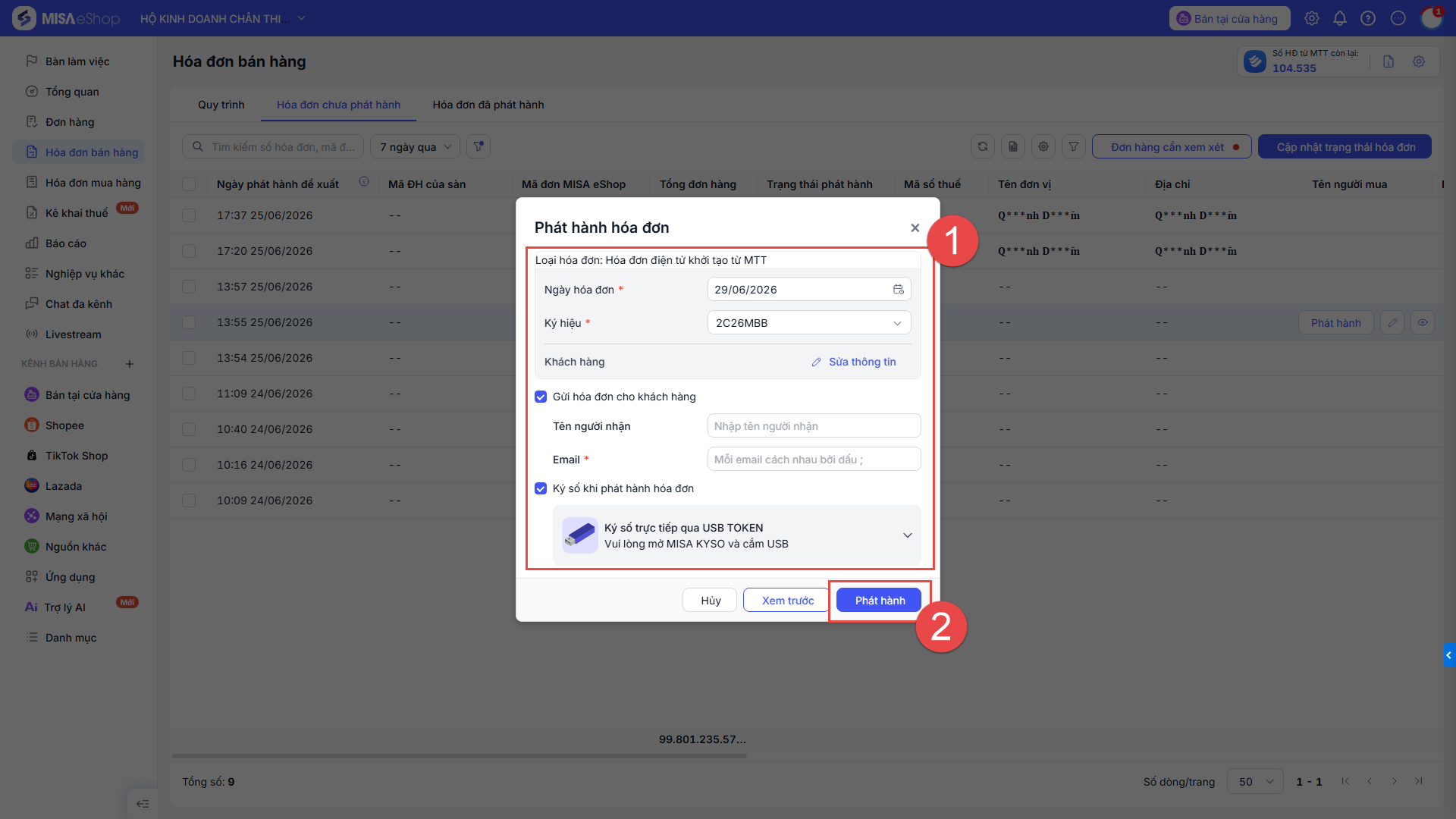Viewport: 1456px width, 819px height.
Task: Click Hủy to cancel the dialog
Action: [711, 600]
